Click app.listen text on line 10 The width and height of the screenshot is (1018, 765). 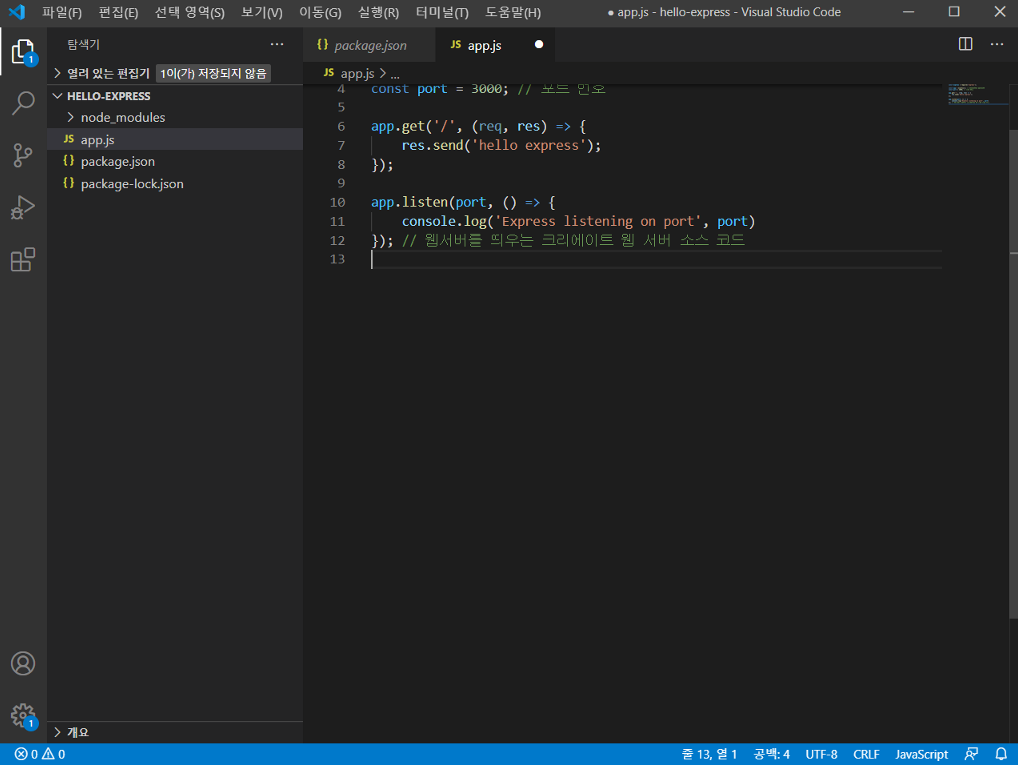[x=410, y=202]
